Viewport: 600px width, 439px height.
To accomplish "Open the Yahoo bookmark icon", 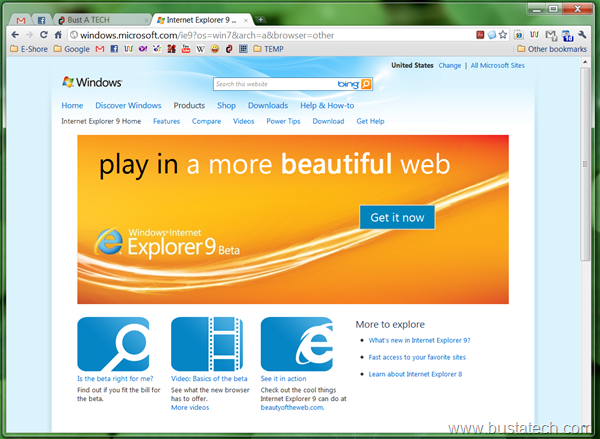I will (x=143, y=49).
